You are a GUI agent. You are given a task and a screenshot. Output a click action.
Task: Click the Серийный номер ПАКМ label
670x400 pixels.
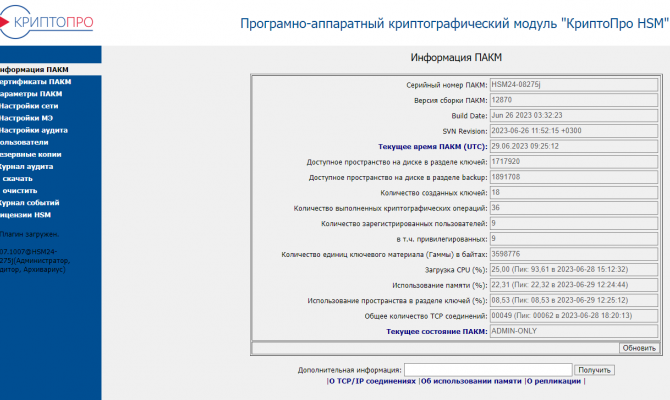point(447,85)
